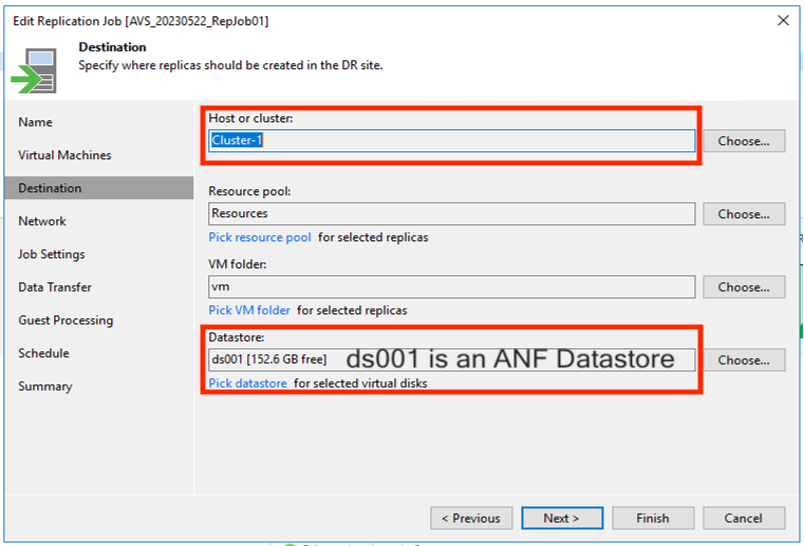Screen dimensions: 804x546
Task: Choose a resource pool
Action: (743, 214)
